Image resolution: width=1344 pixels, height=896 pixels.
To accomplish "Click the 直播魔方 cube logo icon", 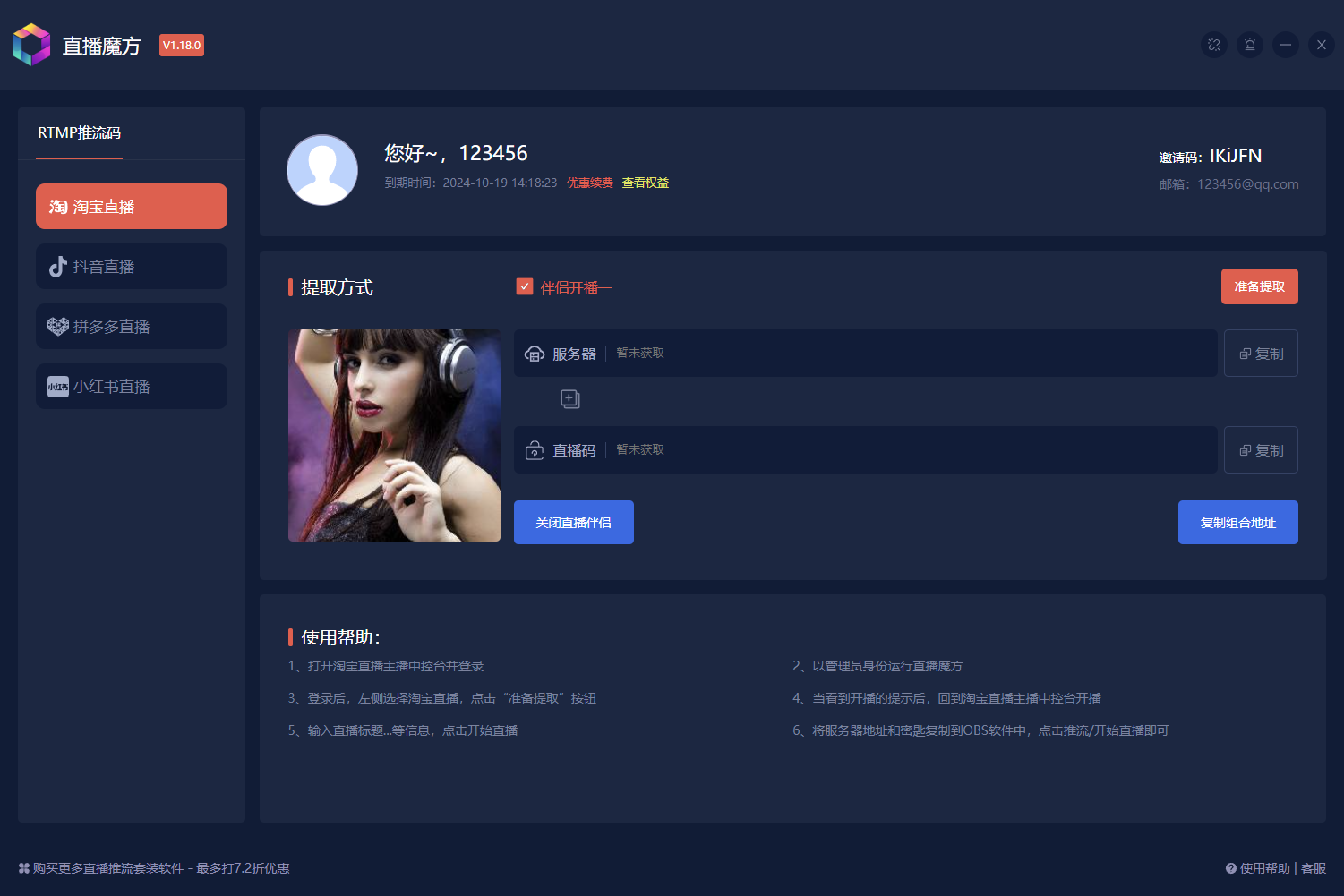I will tap(31, 45).
